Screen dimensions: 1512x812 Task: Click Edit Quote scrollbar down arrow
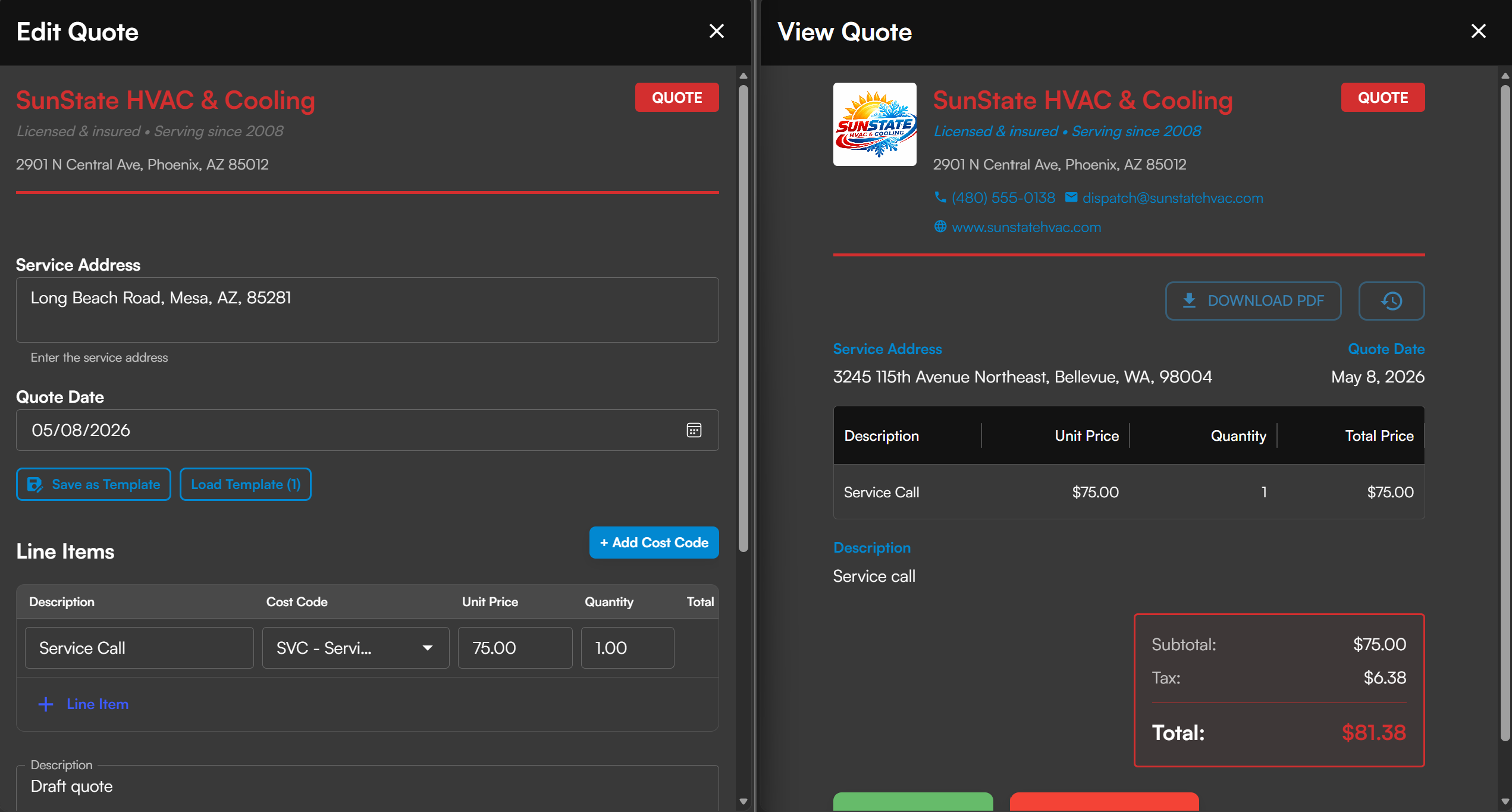744,801
